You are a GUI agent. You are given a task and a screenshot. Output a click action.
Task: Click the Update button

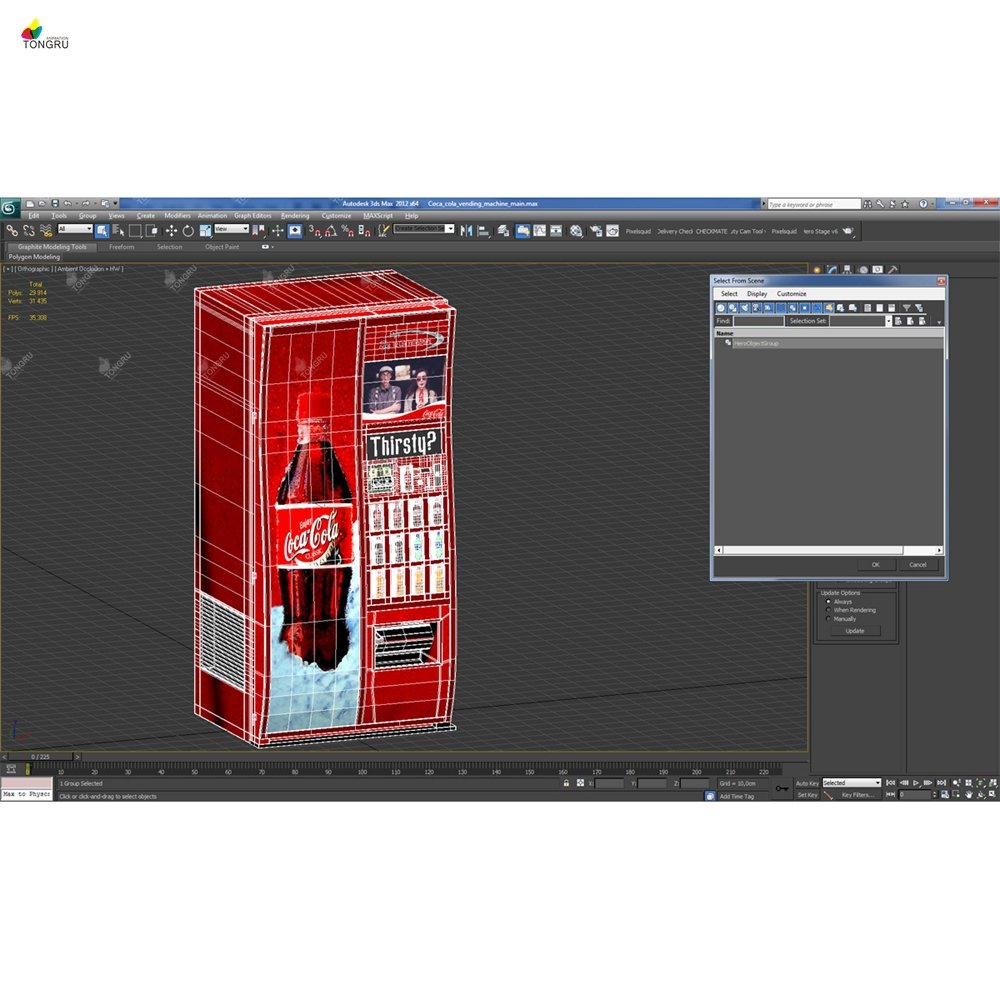click(x=855, y=631)
